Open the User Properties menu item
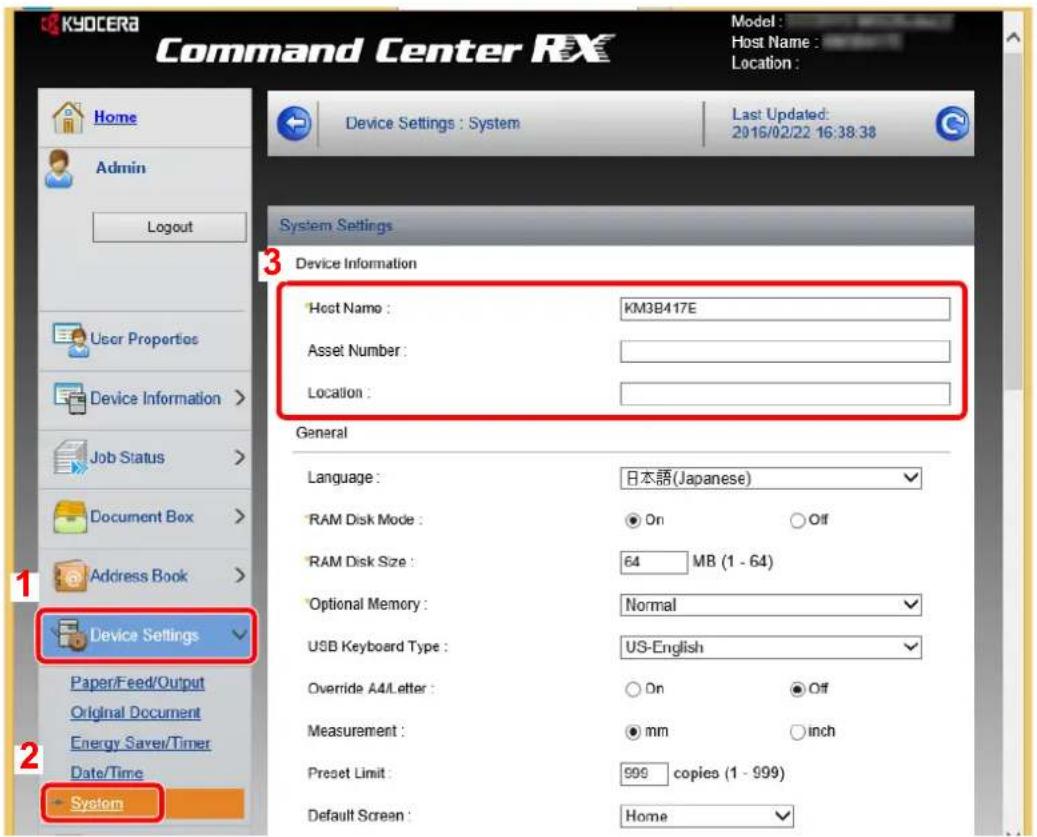 click(145, 340)
